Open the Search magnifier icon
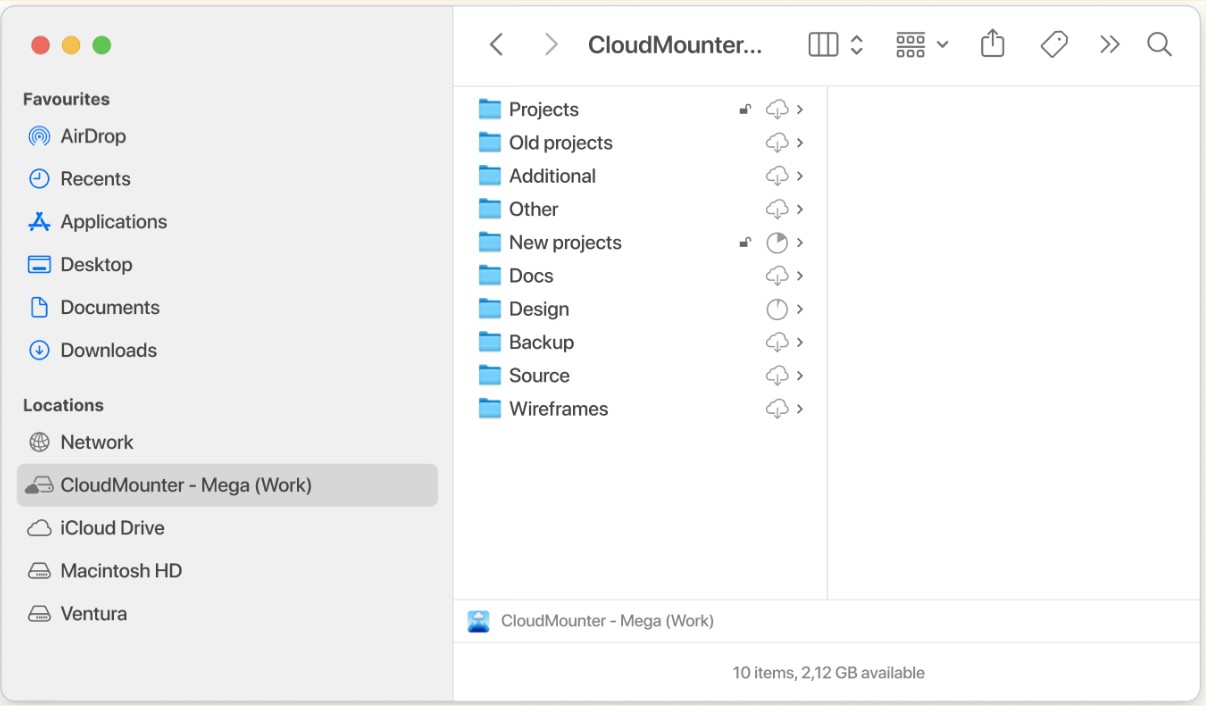The height and width of the screenshot is (706, 1206). (x=1159, y=44)
